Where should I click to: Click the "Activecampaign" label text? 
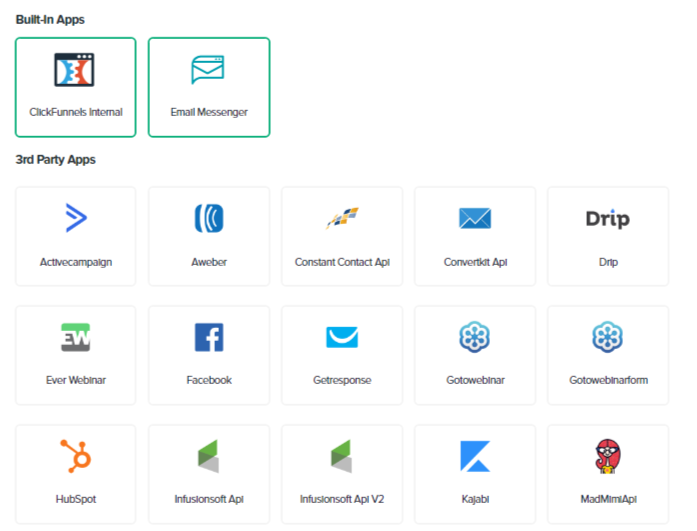point(76,262)
